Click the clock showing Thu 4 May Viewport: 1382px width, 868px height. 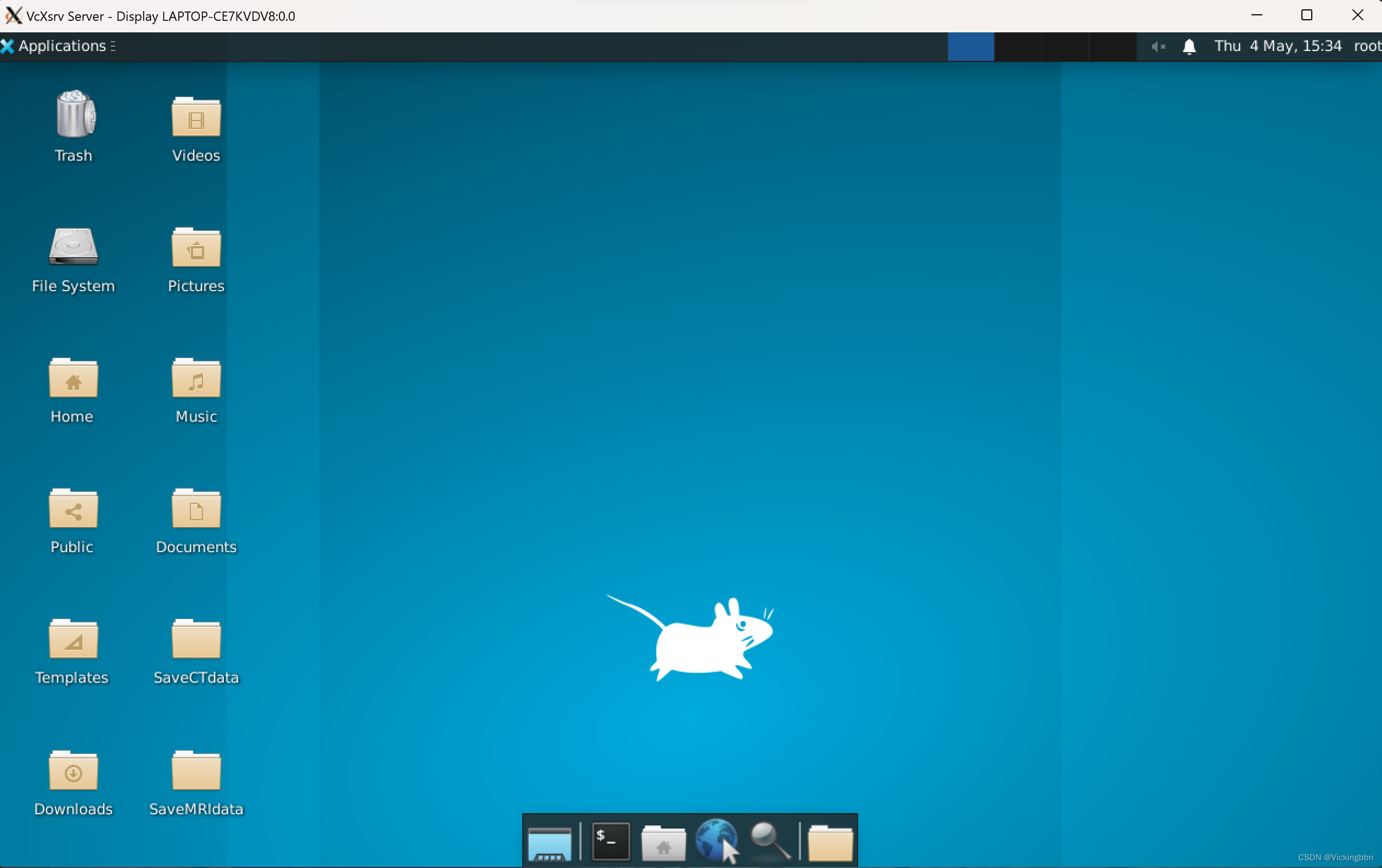point(1278,46)
